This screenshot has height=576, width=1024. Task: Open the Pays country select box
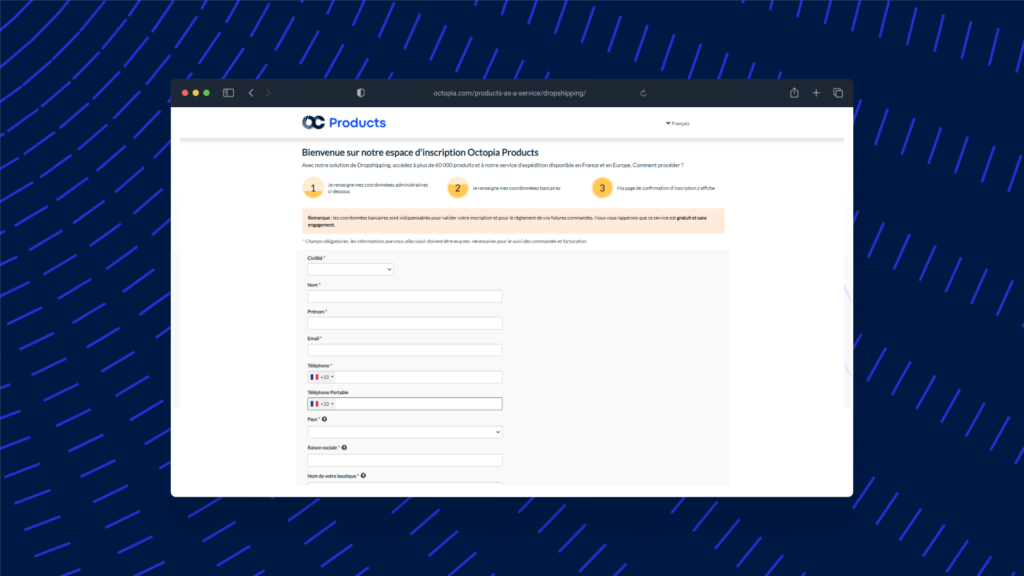click(x=404, y=432)
